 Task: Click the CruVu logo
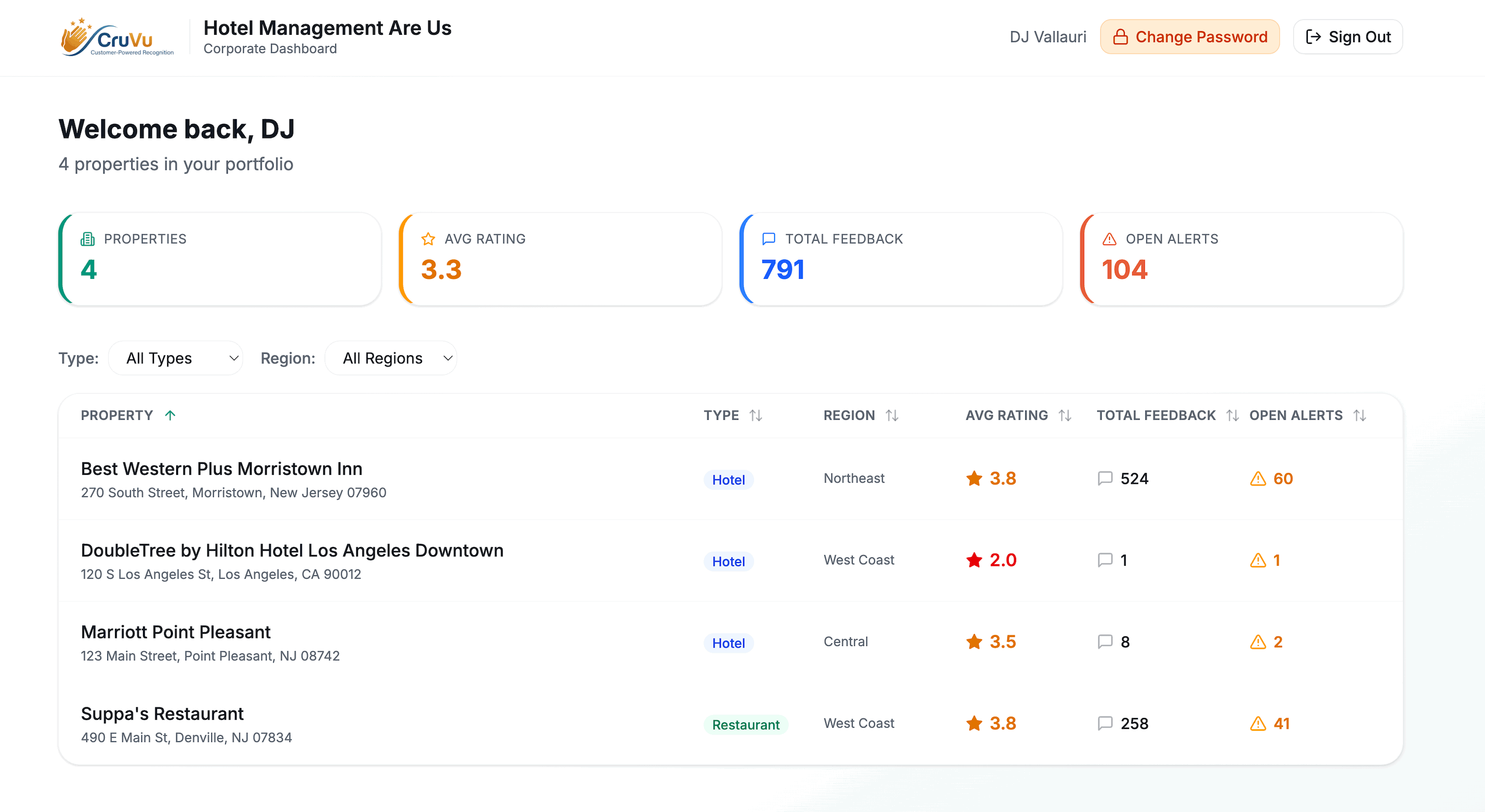pyautogui.click(x=117, y=37)
